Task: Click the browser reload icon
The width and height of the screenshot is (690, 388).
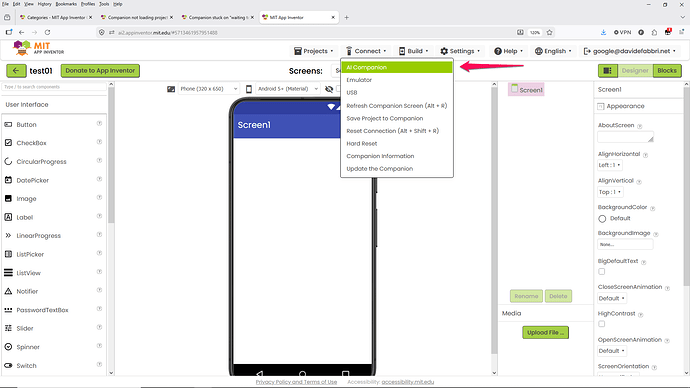Action: coord(48,32)
